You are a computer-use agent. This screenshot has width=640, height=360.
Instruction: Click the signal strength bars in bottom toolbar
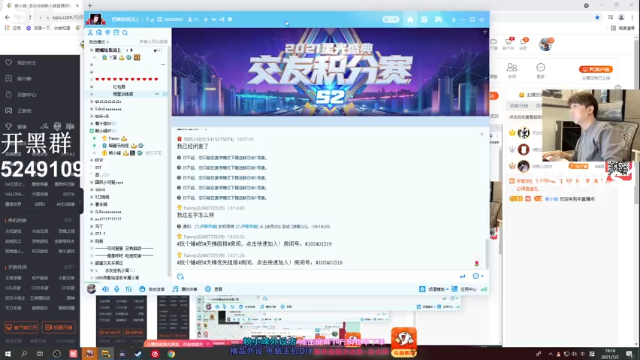coord(484,289)
